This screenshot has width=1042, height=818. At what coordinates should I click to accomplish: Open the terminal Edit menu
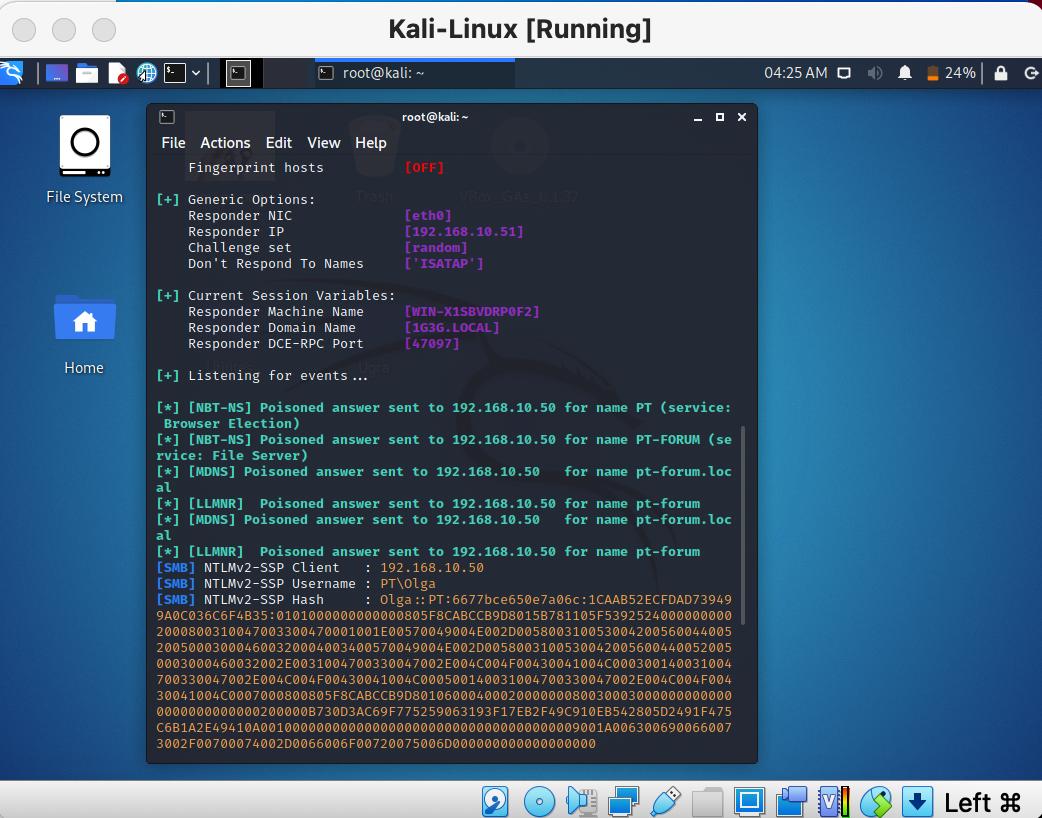point(278,143)
